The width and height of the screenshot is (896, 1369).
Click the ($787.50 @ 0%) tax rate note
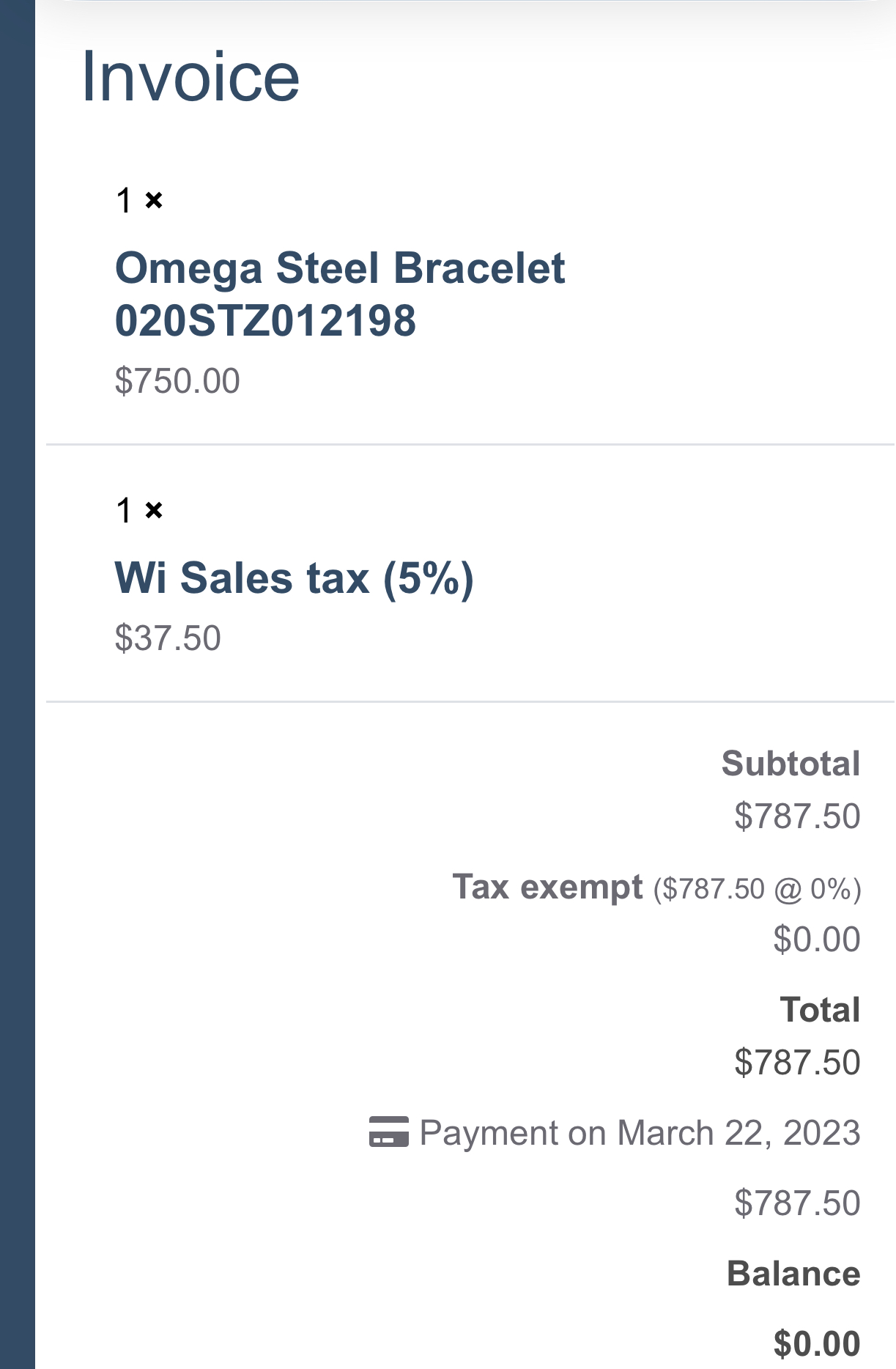pos(757,889)
